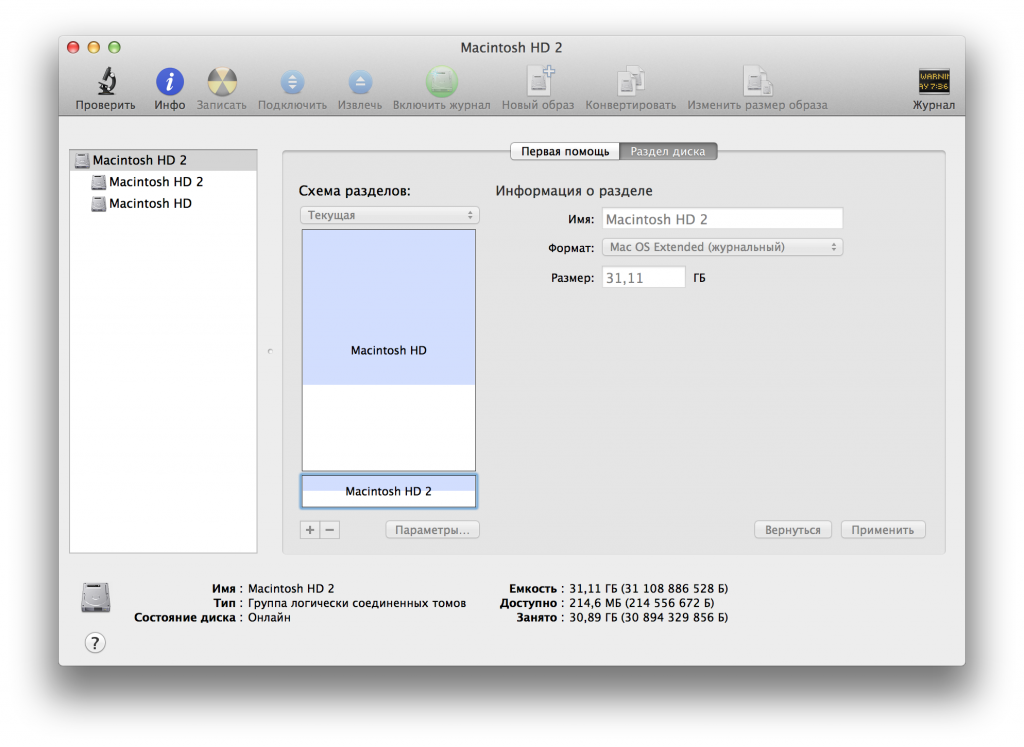Click the Применить button
Viewport: 1024px width, 747px height.
click(883, 530)
